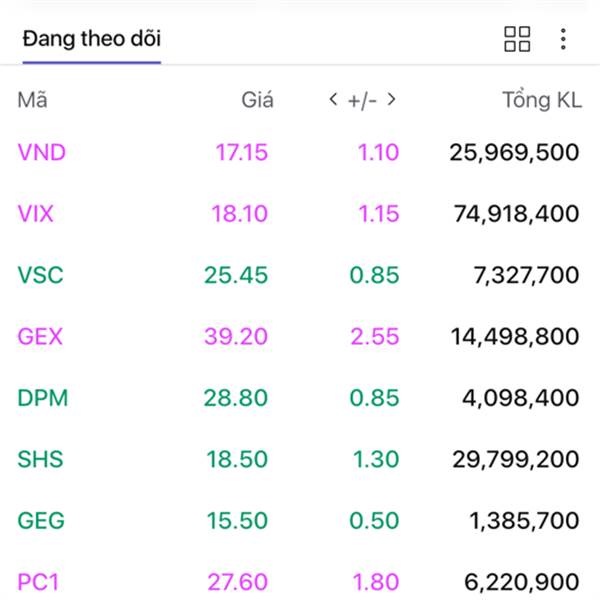
Task: Click the left arrow beside +/-
Action: coord(334,99)
